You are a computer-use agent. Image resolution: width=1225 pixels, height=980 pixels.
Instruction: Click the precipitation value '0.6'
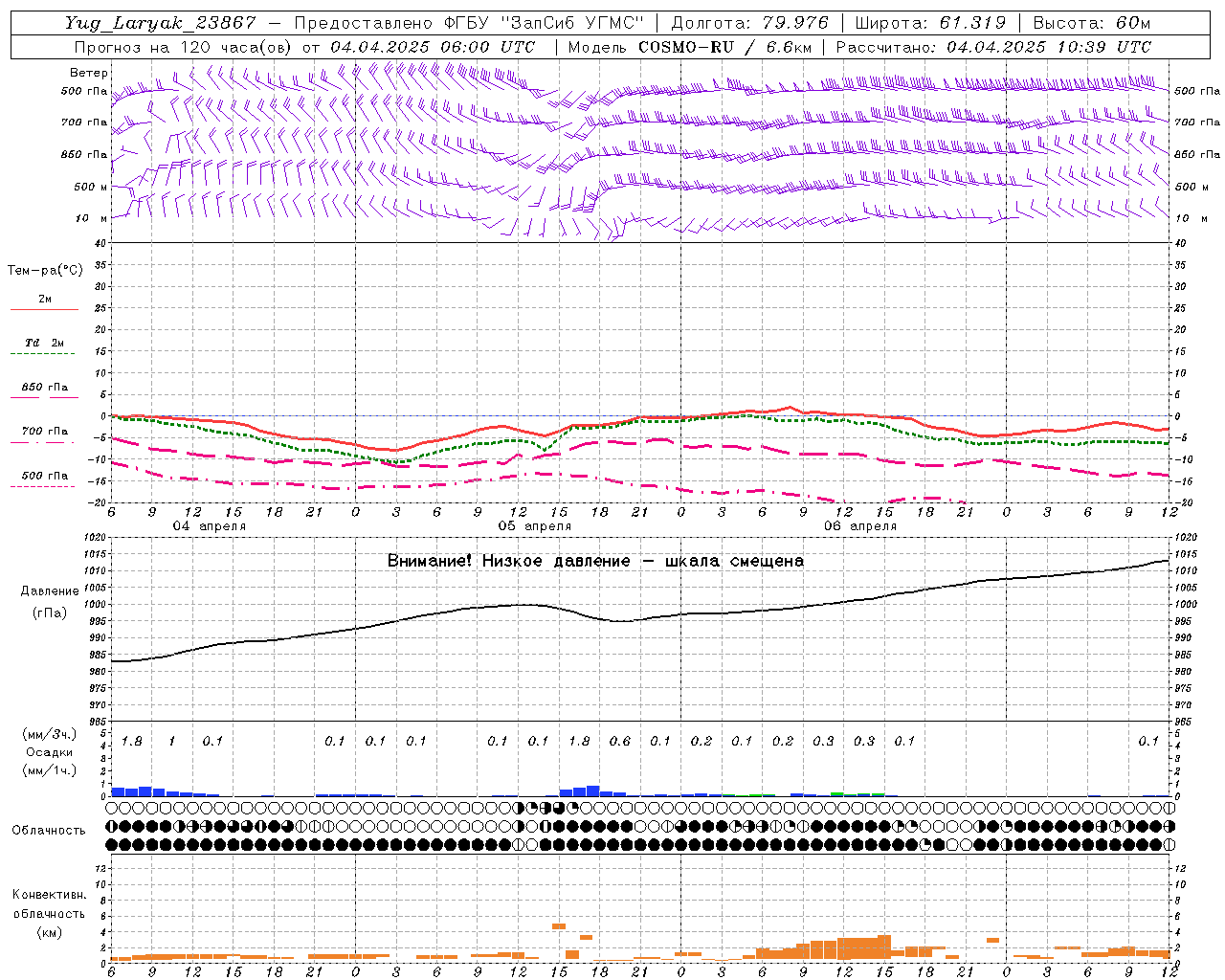point(620,741)
